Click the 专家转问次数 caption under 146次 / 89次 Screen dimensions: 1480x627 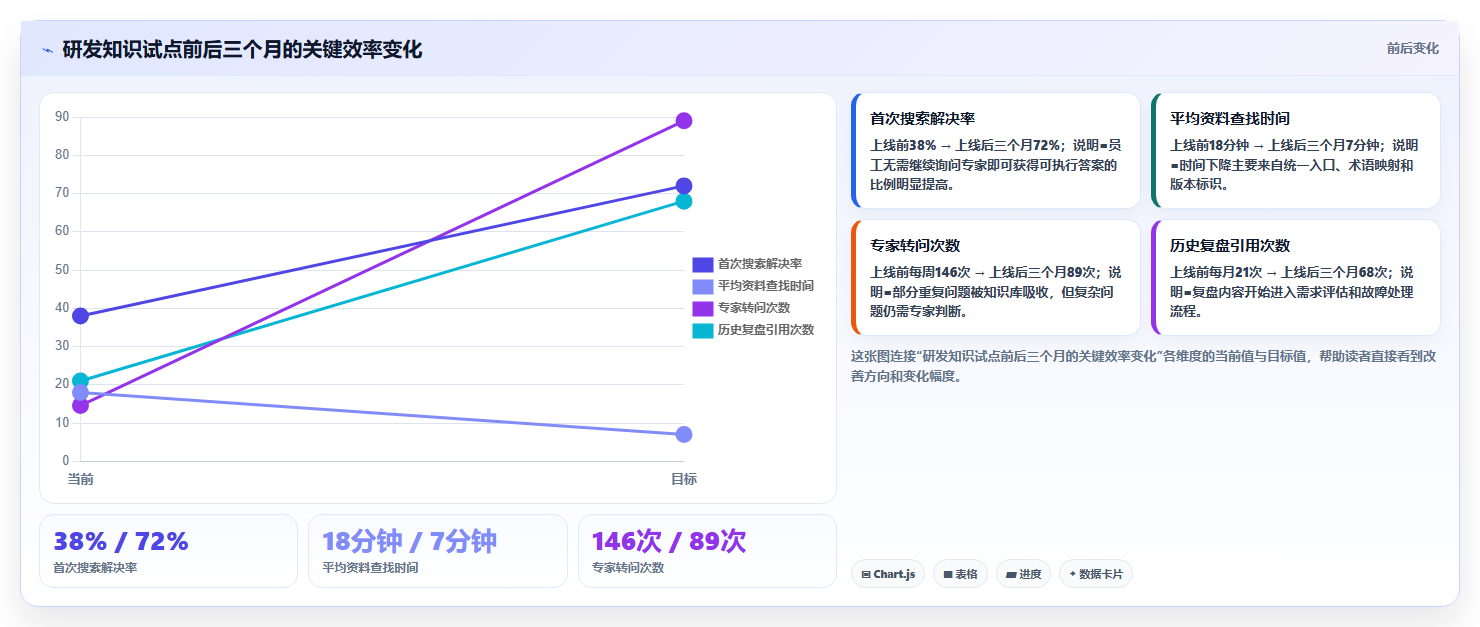[x=628, y=568]
